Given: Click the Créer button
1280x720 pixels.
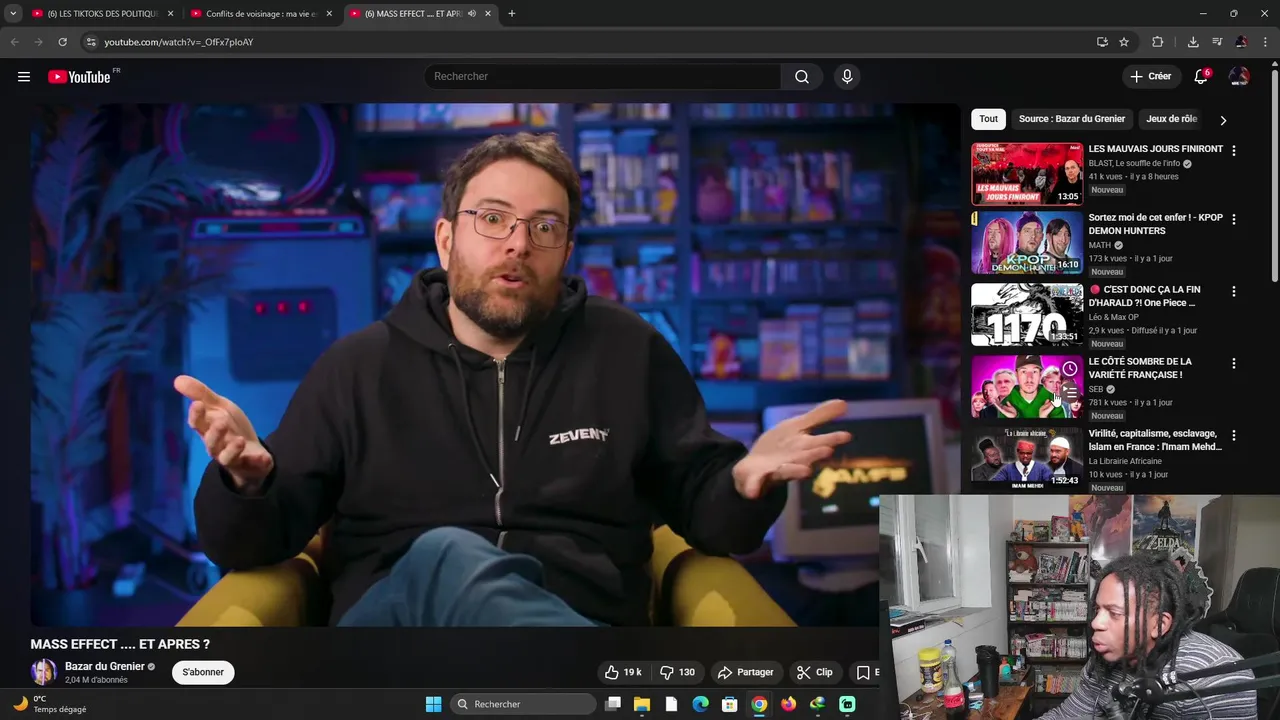Looking at the screenshot, I should [x=1150, y=77].
